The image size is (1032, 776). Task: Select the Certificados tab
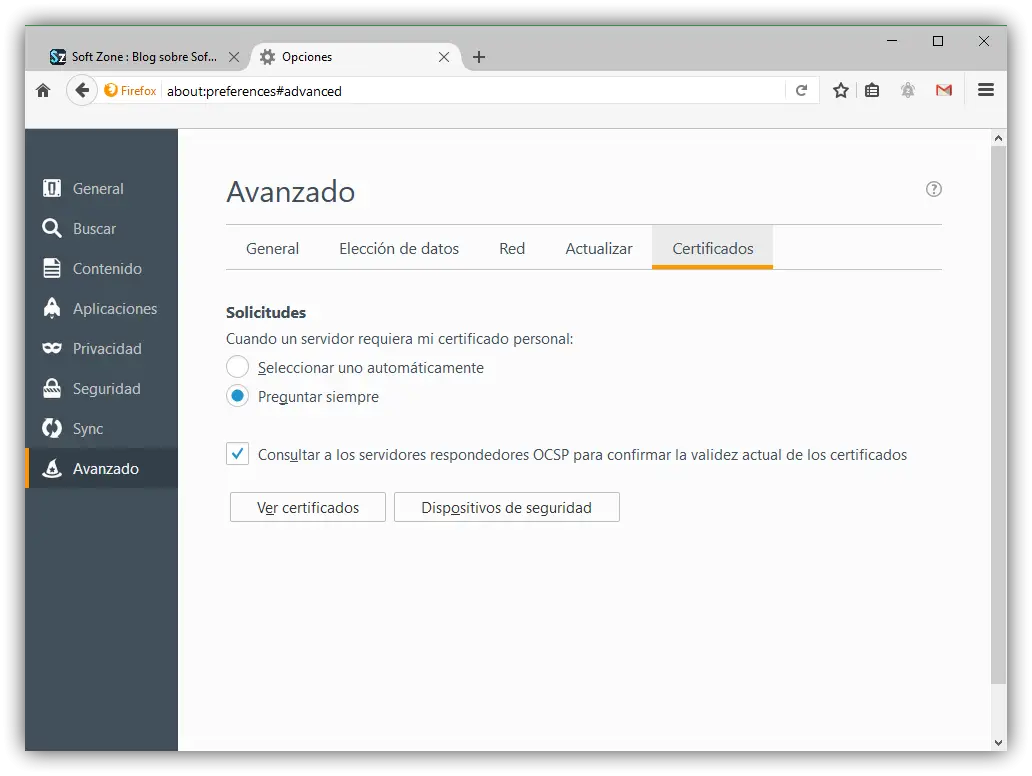coord(713,248)
